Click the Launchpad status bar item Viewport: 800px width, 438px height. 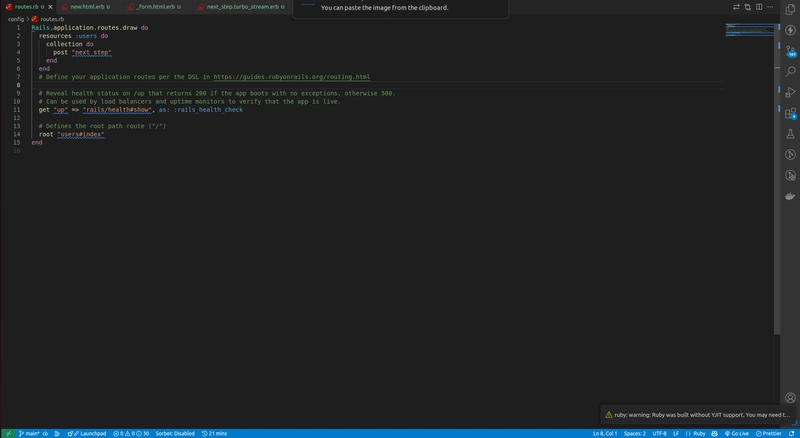pyautogui.click(x=87, y=433)
